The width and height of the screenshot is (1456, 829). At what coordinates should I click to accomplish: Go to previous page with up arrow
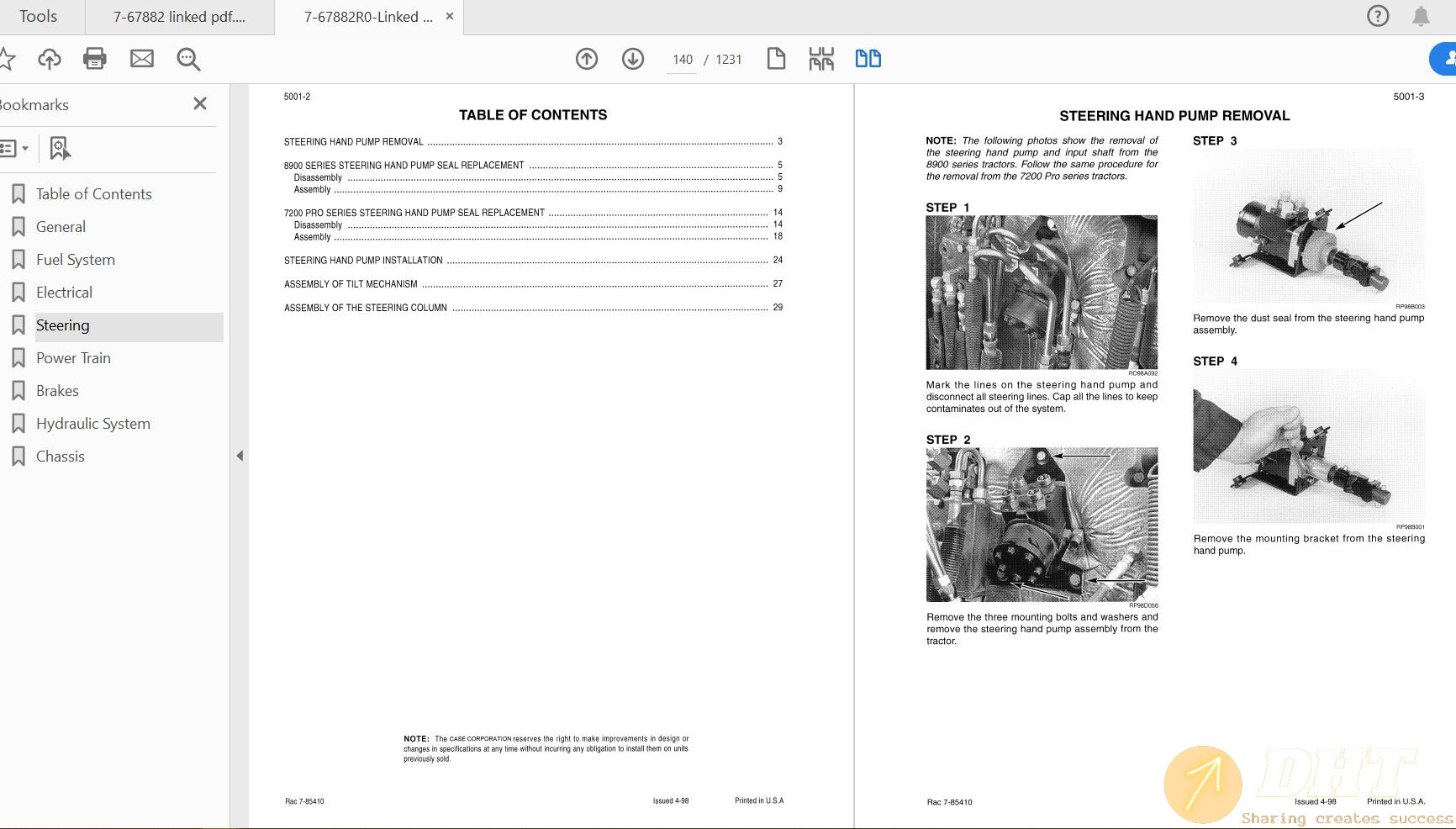point(587,59)
